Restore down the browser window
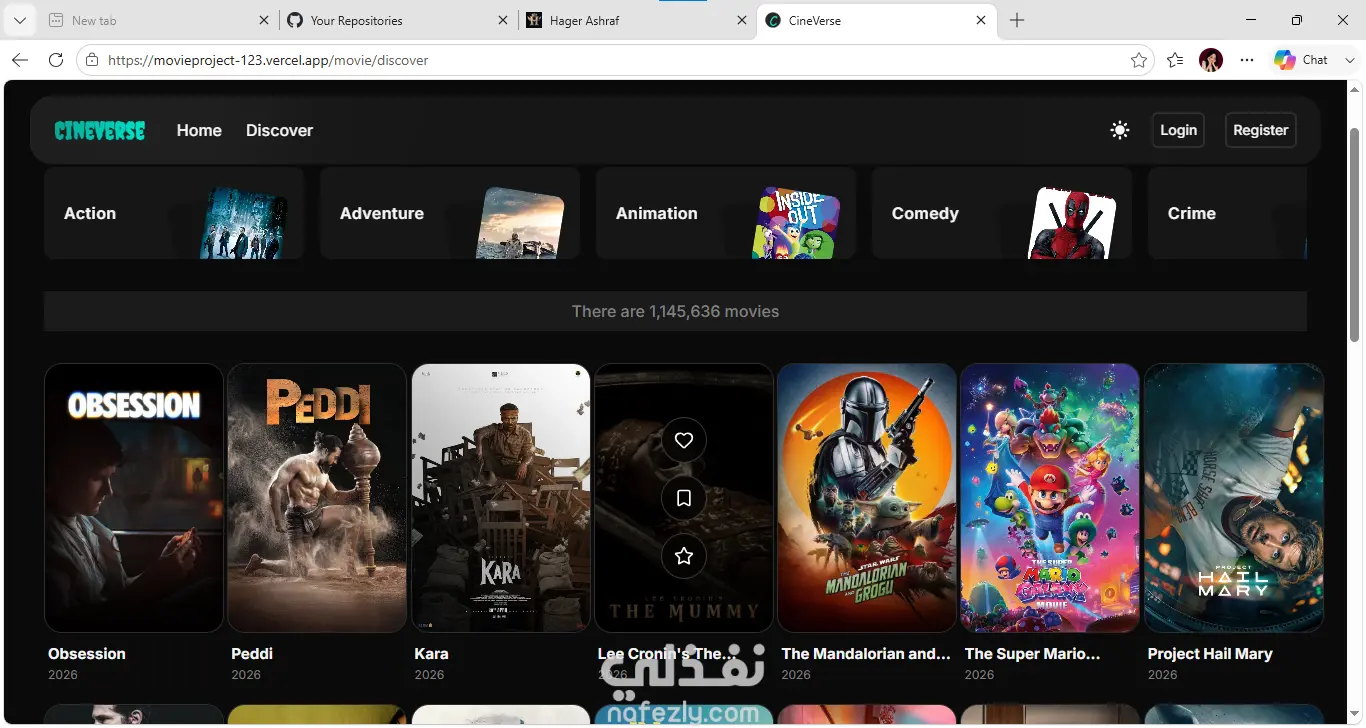The image size is (1366, 728). (1297, 20)
